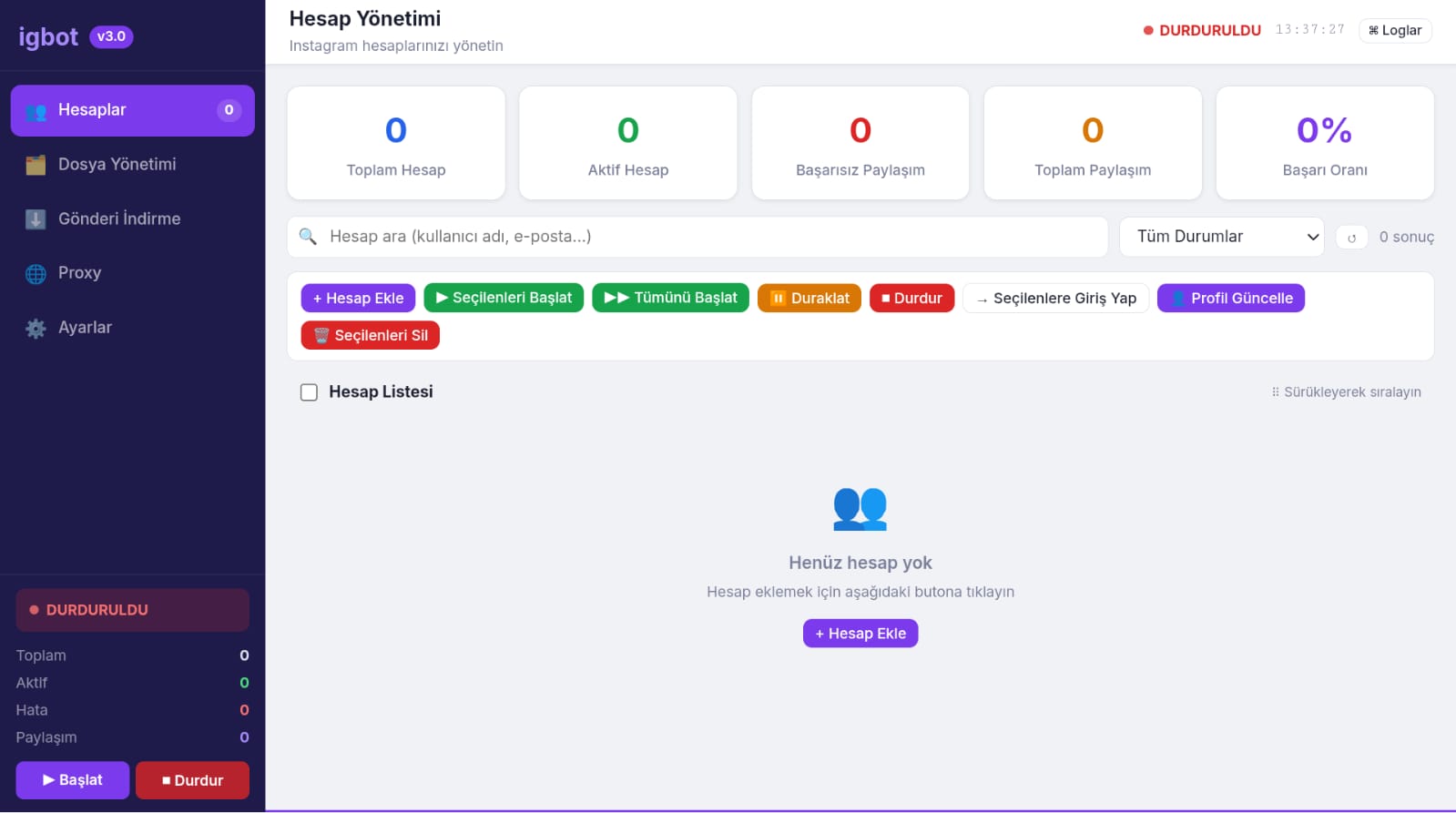Go to Gönderi İndirme page
This screenshot has height=813, width=1456.
pyautogui.click(x=118, y=219)
